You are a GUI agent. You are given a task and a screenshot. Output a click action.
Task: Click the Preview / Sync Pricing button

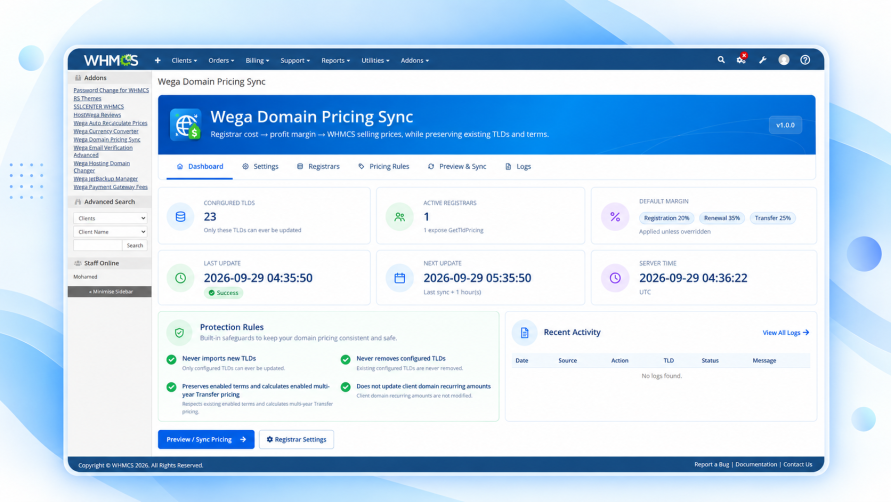[x=206, y=439]
